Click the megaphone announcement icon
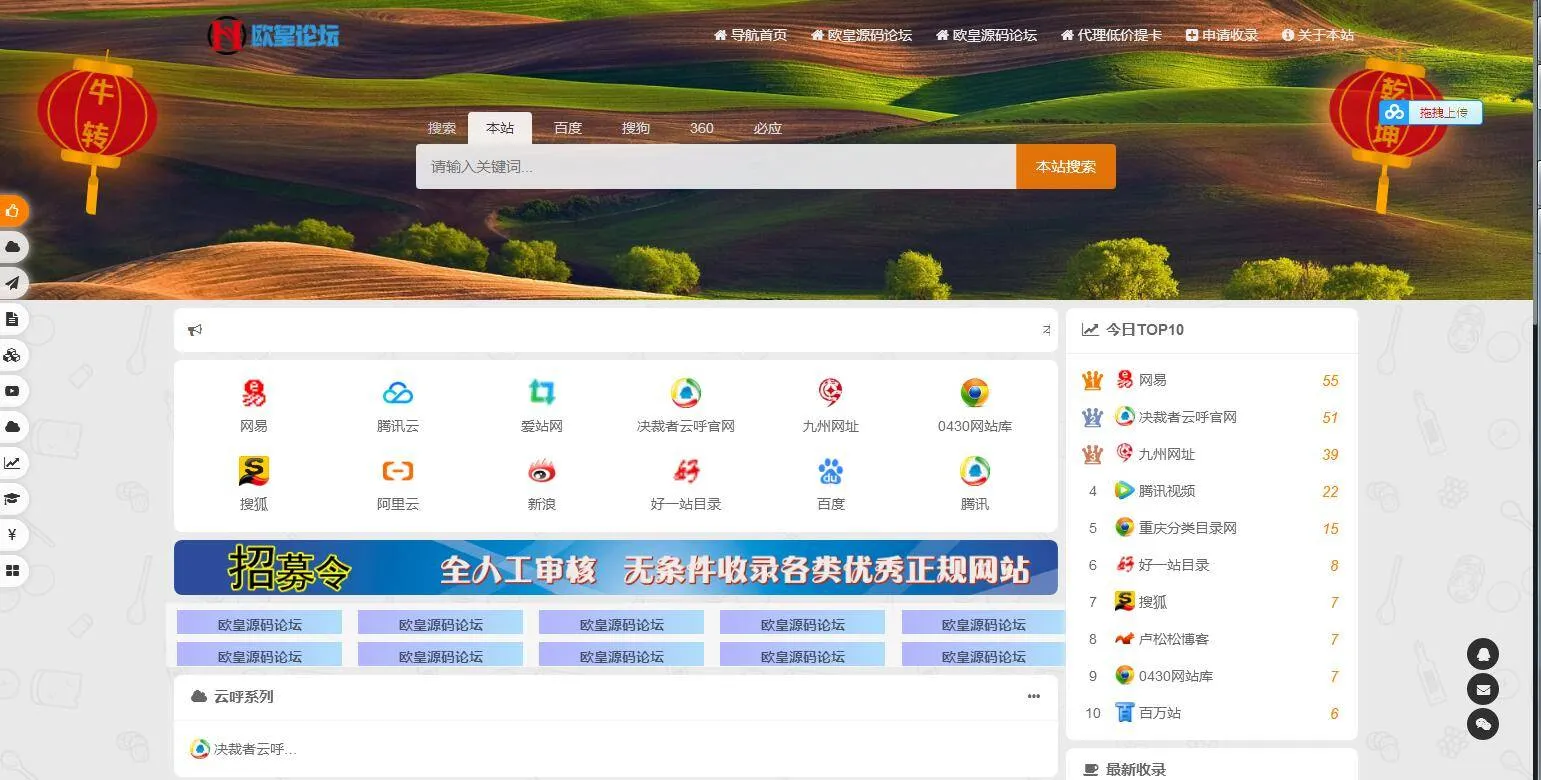This screenshot has width=1541, height=780. click(x=195, y=330)
